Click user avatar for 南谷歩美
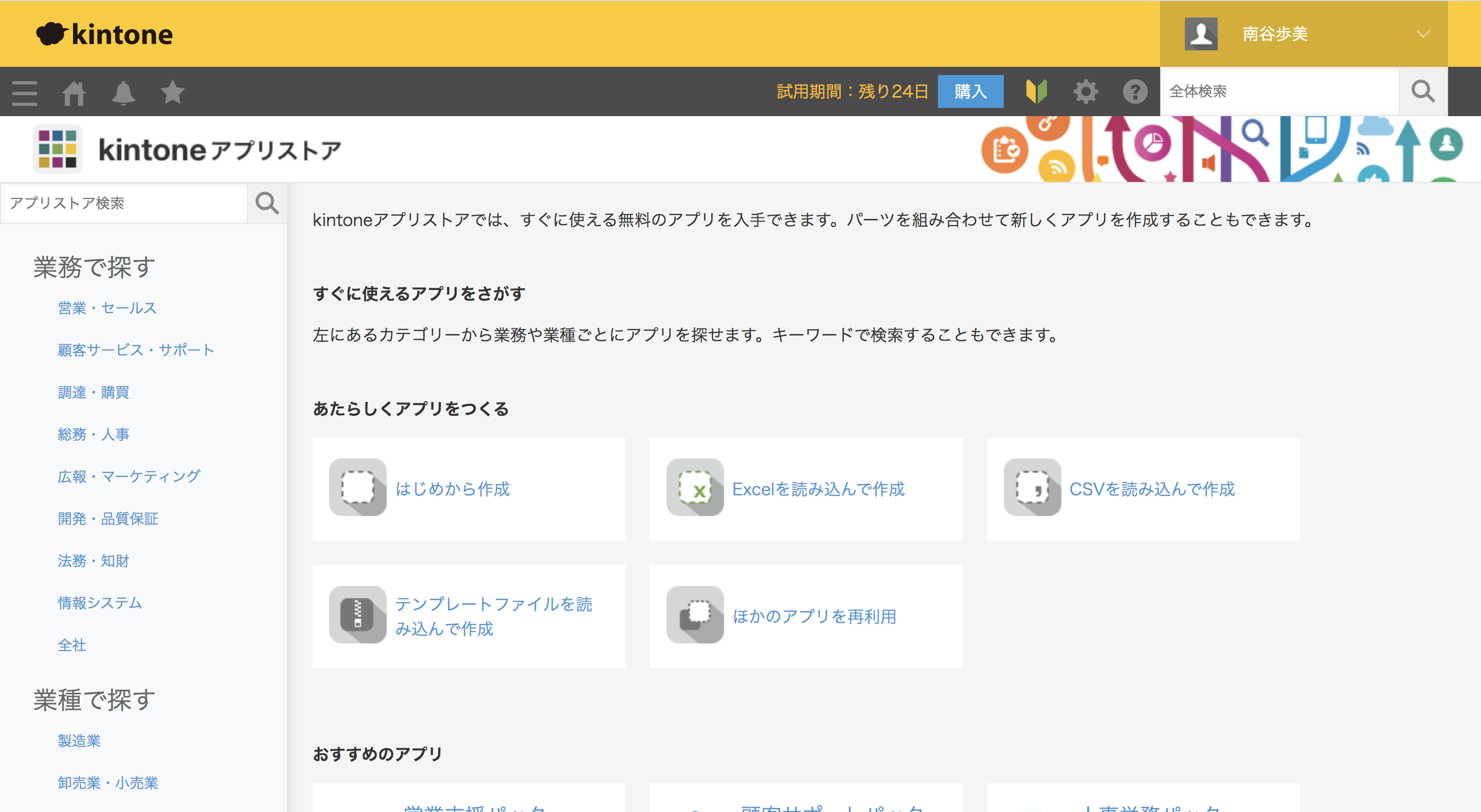Viewport: 1481px width, 812px height. coord(1201,34)
